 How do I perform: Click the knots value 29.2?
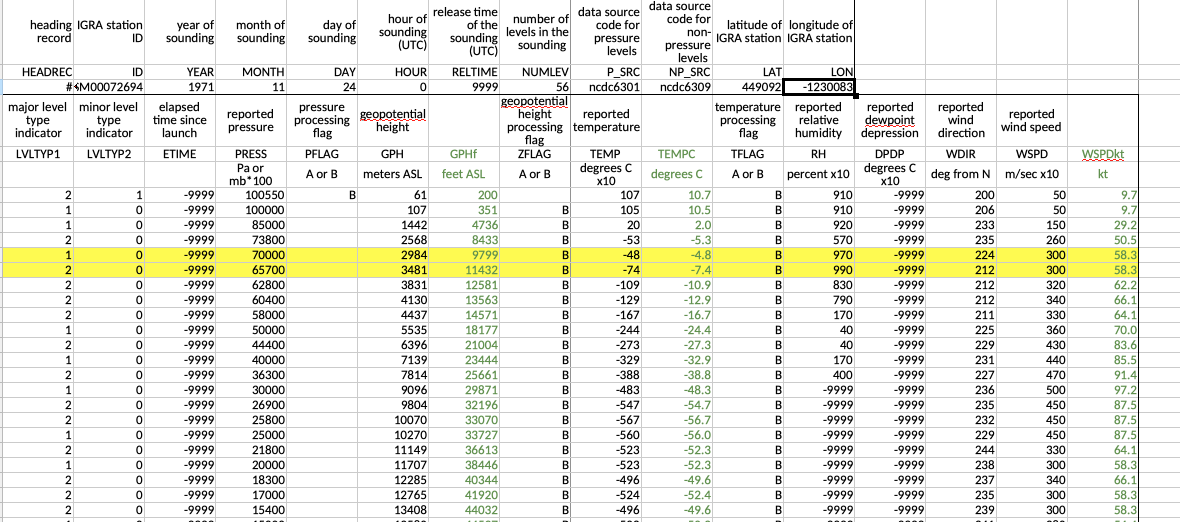(1102, 224)
